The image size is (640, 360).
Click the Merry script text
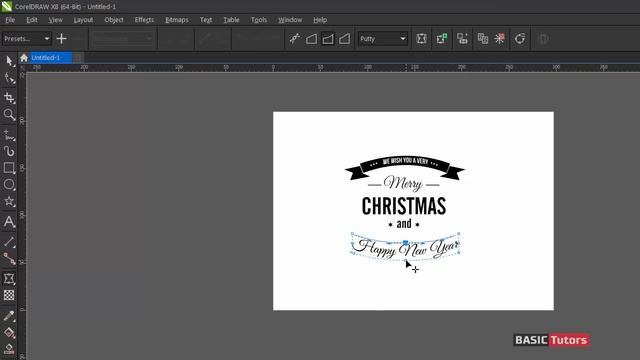pos(403,183)
